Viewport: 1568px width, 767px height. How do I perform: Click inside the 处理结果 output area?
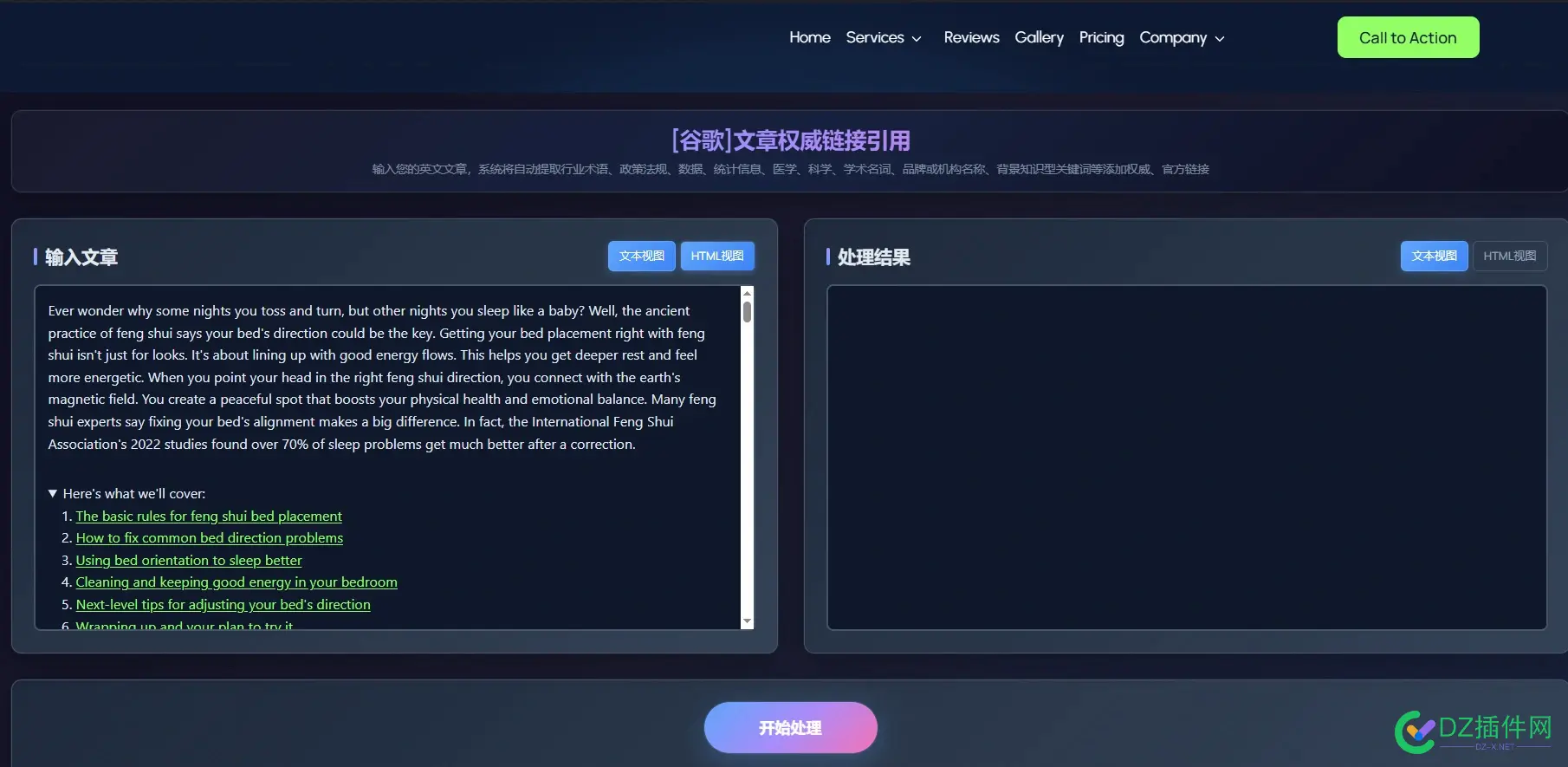1186,457
